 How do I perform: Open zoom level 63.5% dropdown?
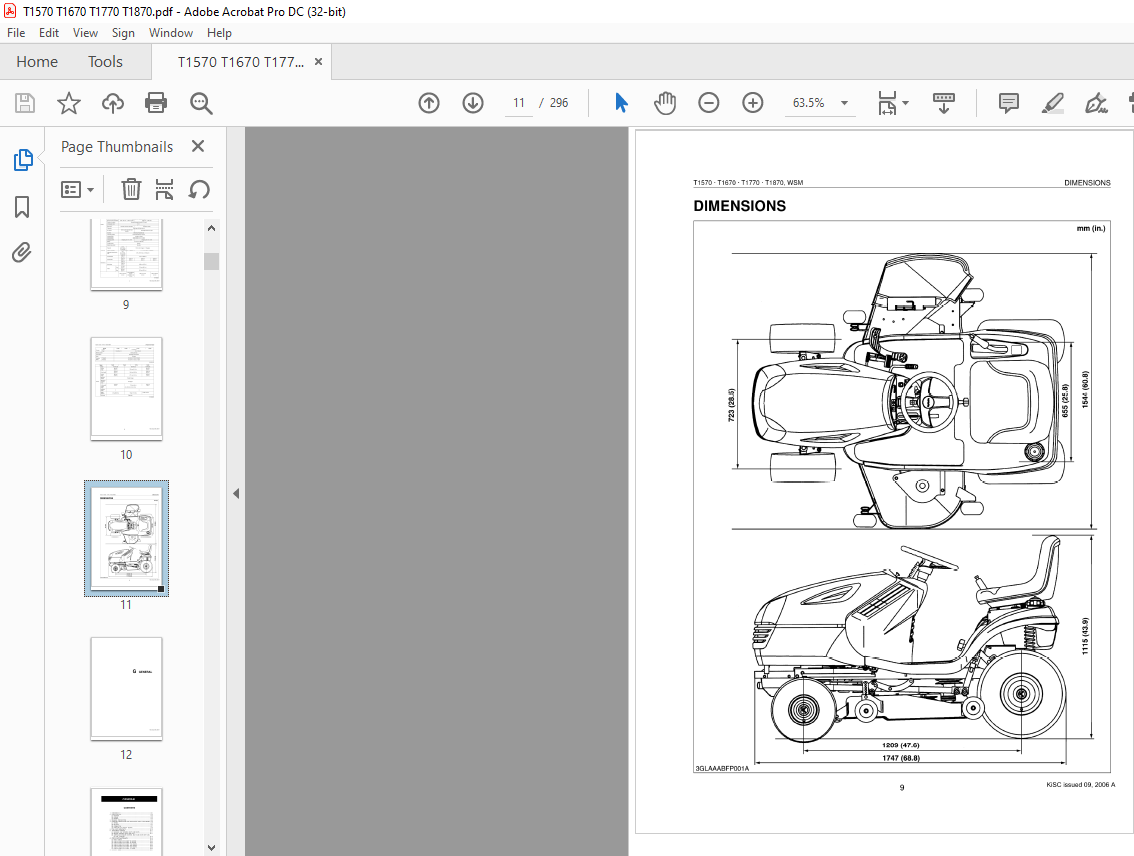844,103
